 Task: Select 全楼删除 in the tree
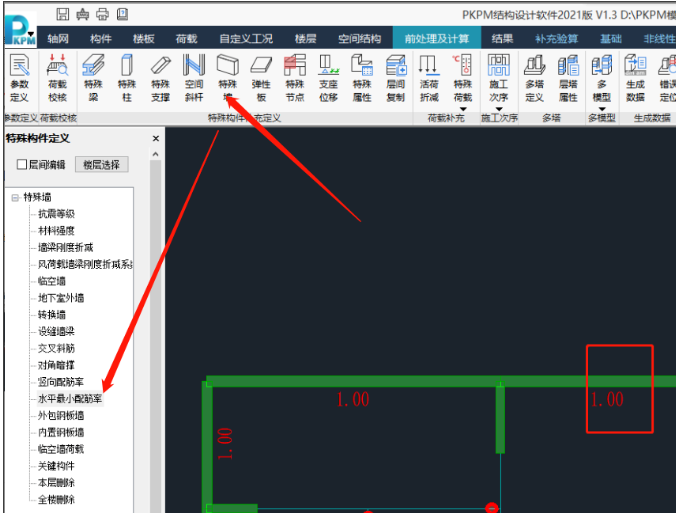pyautogui.click(x=56, y=500)
